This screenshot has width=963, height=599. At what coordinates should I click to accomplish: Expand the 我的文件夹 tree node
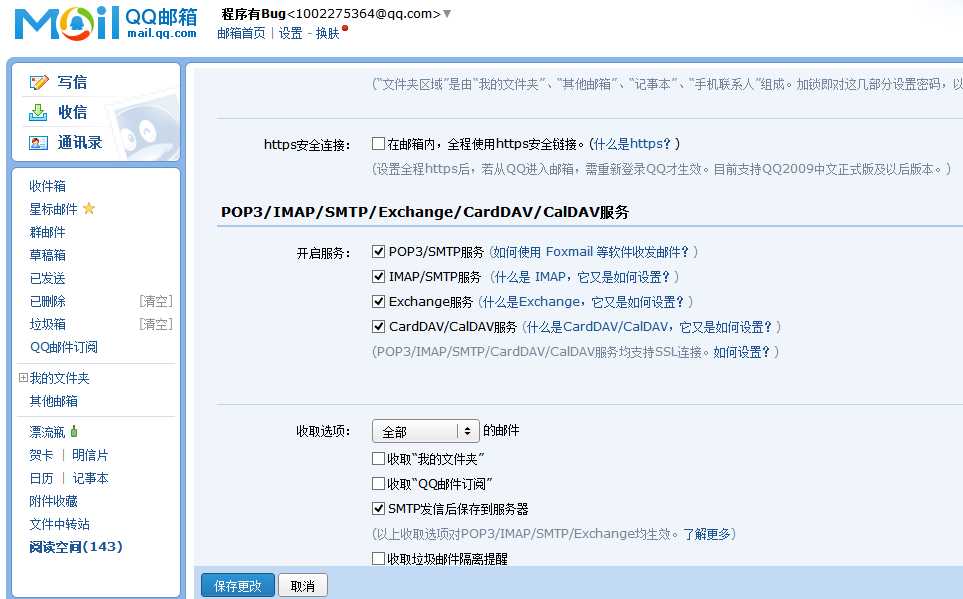tap(23, 378)
